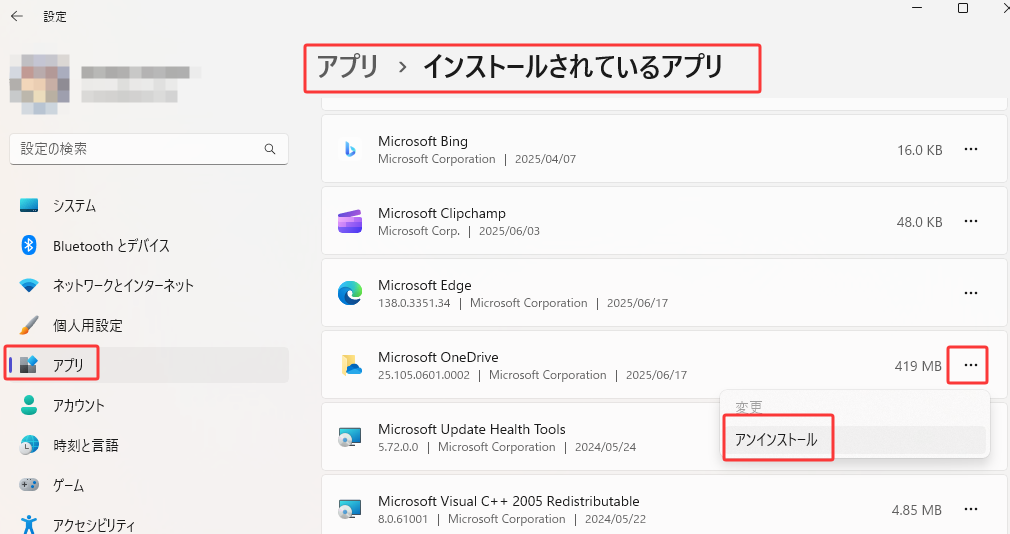Open more options for Microsoft OneDrive

pos(971,365)
